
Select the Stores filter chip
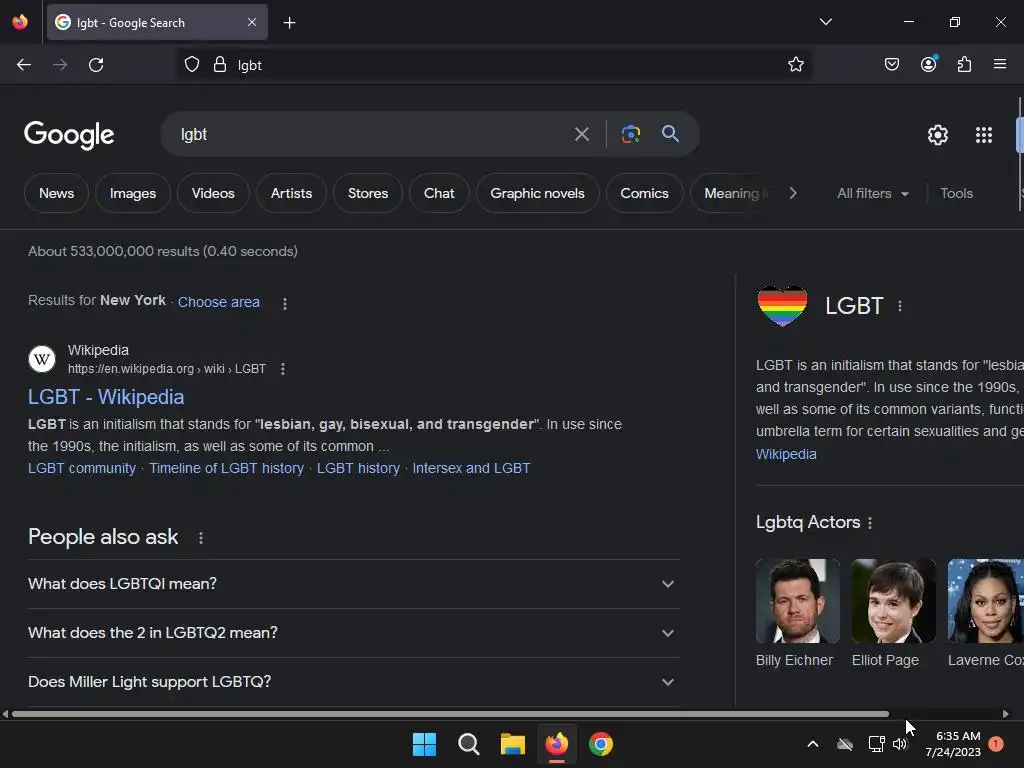click(368, 193)
